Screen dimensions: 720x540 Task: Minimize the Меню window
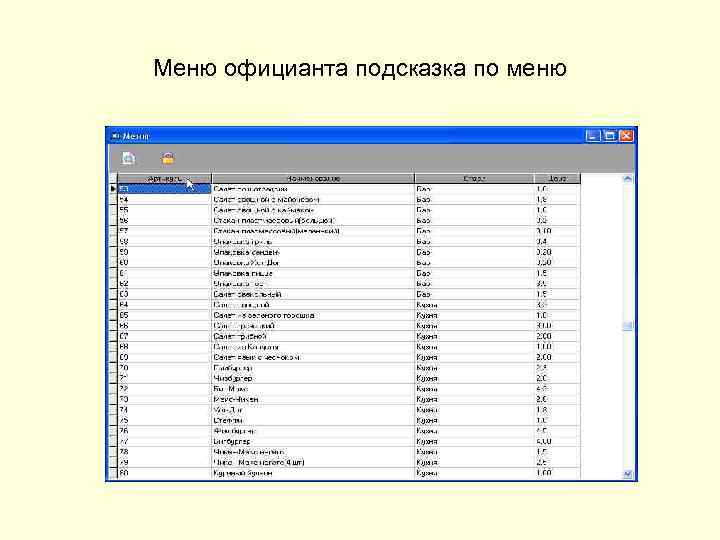click(x=593, y=136)
